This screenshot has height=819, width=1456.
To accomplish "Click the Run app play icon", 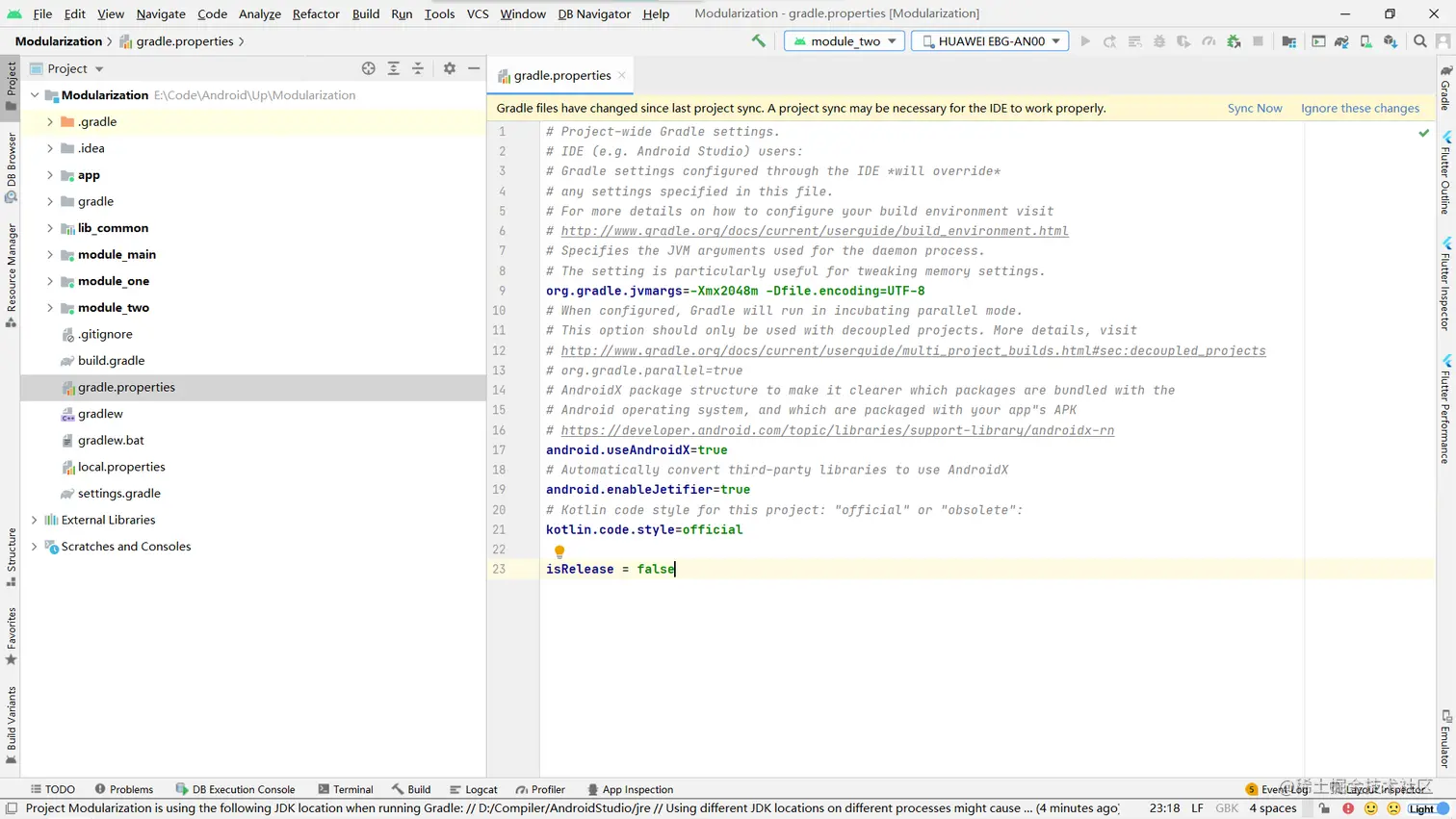I will [x=1085, y=41].
